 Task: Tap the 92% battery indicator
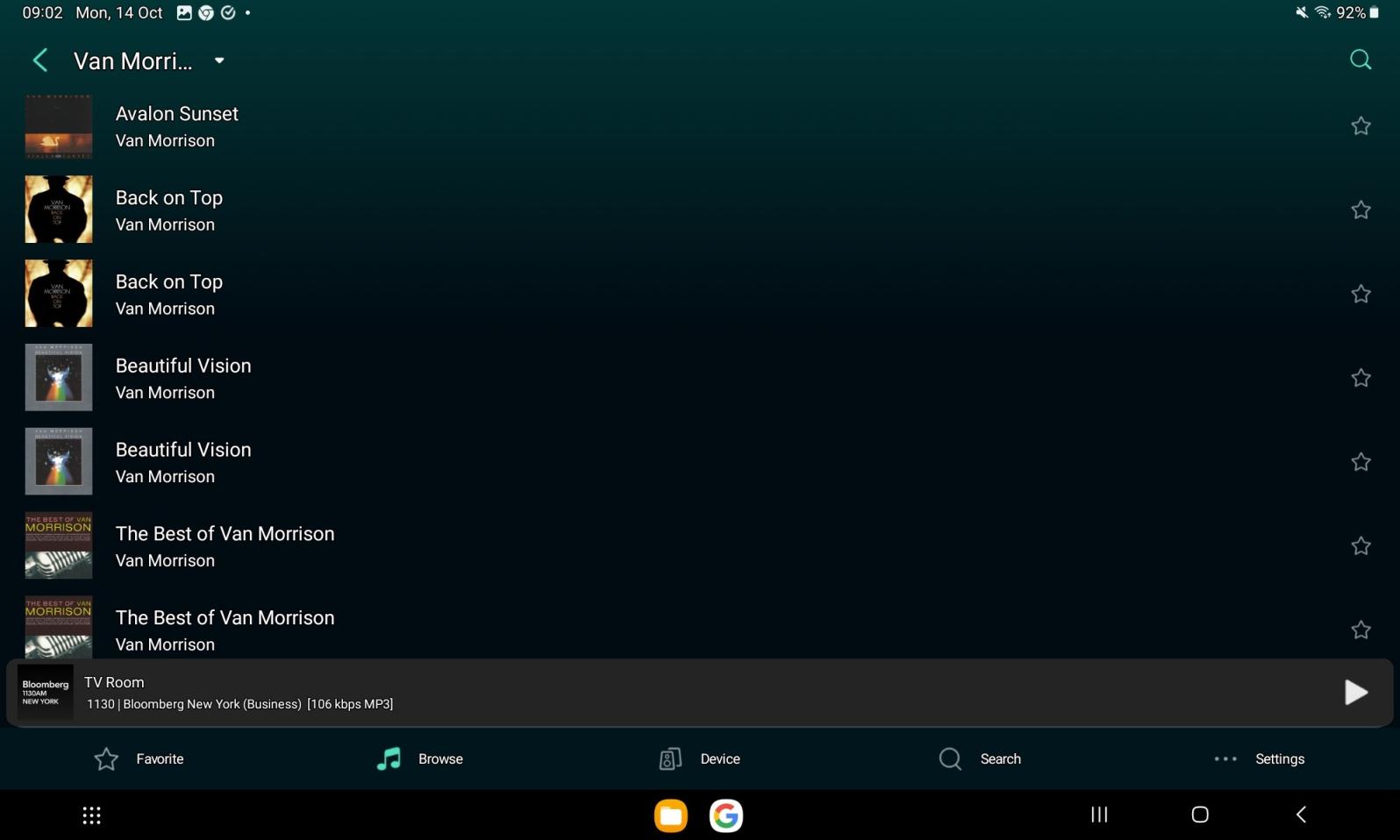click(x=1358, y=12)
